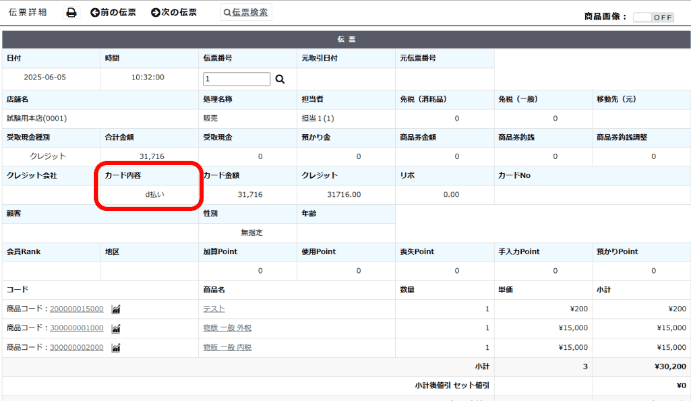Open product code 300000002000 link
This screenshot has height=401, width=691.
(x=77, y=347)
